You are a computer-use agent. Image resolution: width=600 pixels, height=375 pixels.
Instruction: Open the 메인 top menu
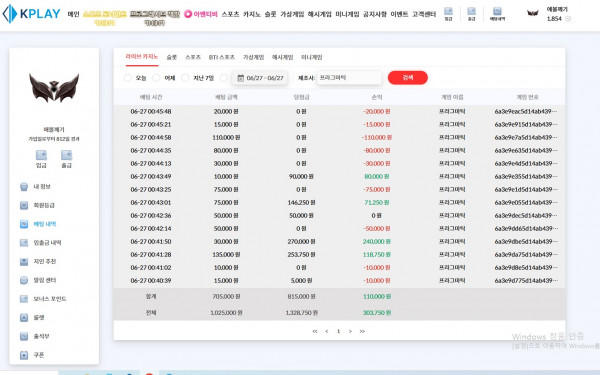[x=73, y=14]
